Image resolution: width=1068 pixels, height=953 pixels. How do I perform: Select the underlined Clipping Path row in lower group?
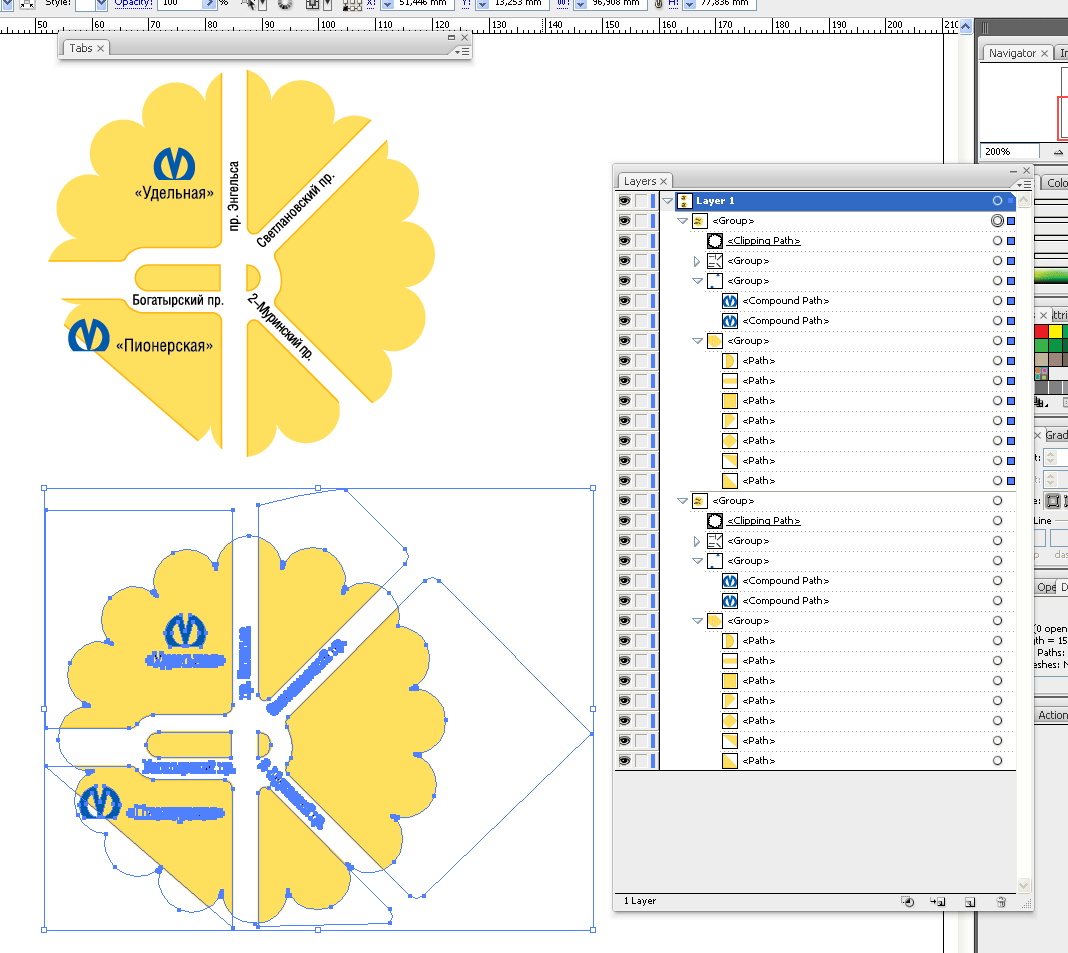[x=764, y=520]
